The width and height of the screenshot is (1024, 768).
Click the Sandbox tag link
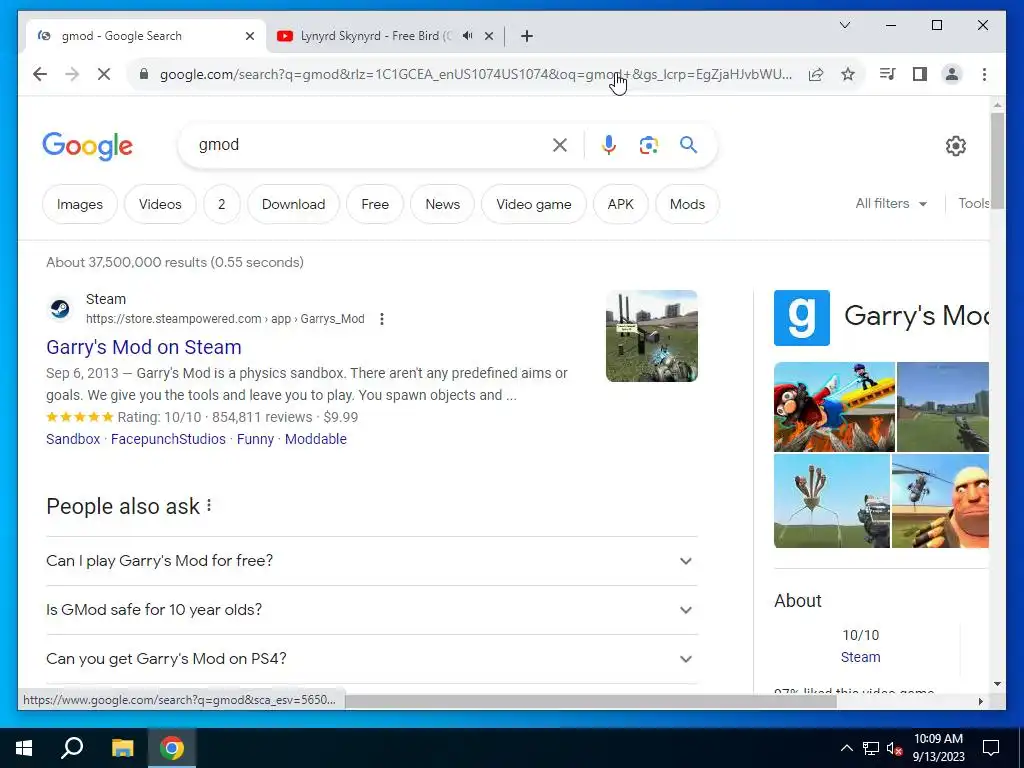pyautogui.click(x=72, y=439)
